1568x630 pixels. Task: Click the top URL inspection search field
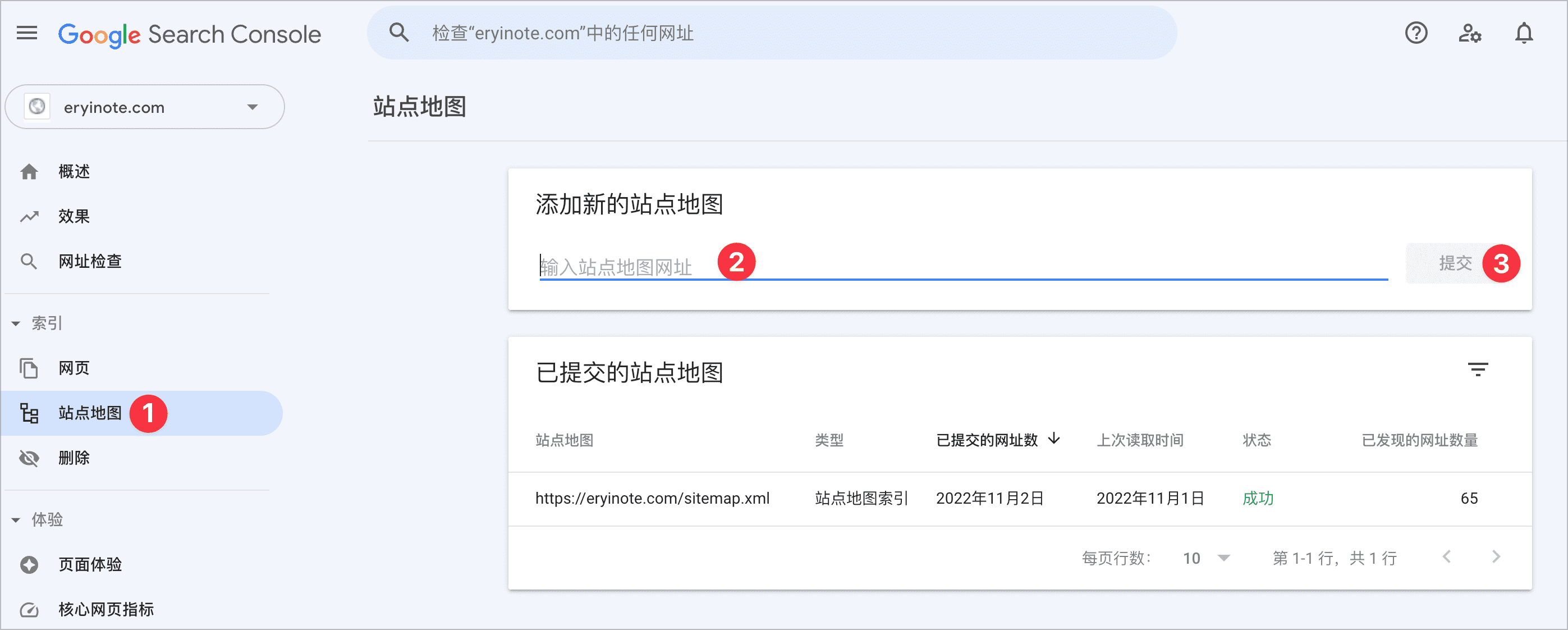coord(772,33)
